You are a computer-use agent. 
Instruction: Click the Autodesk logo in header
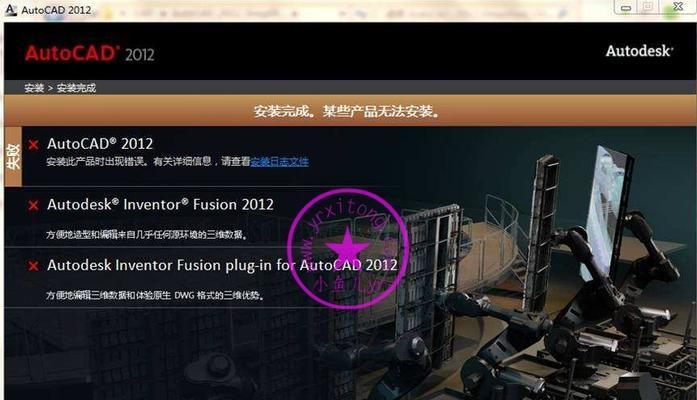click(639, 51)
